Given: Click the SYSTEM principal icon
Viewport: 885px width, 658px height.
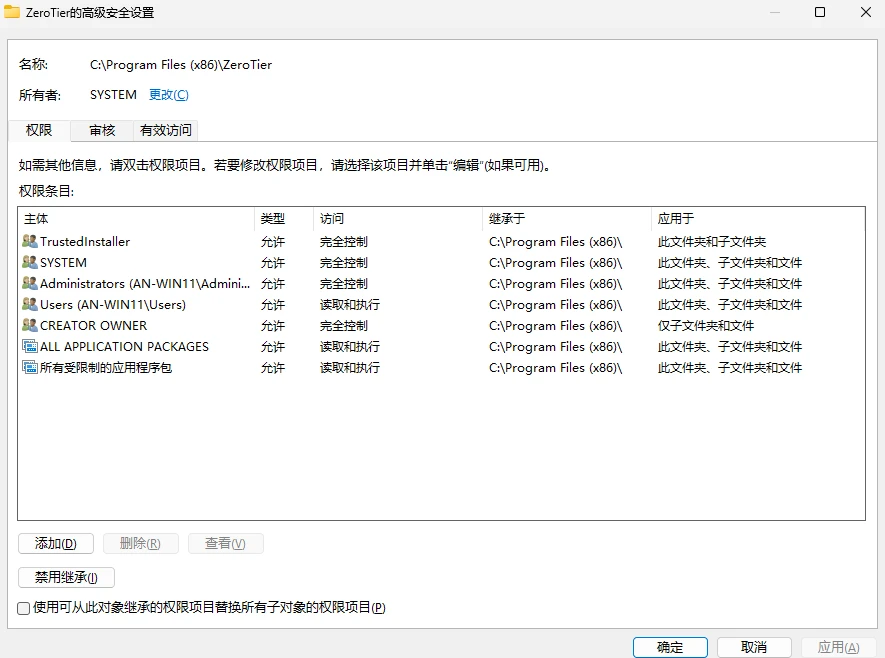Looking at the screenshot, I should pos(29,263).
